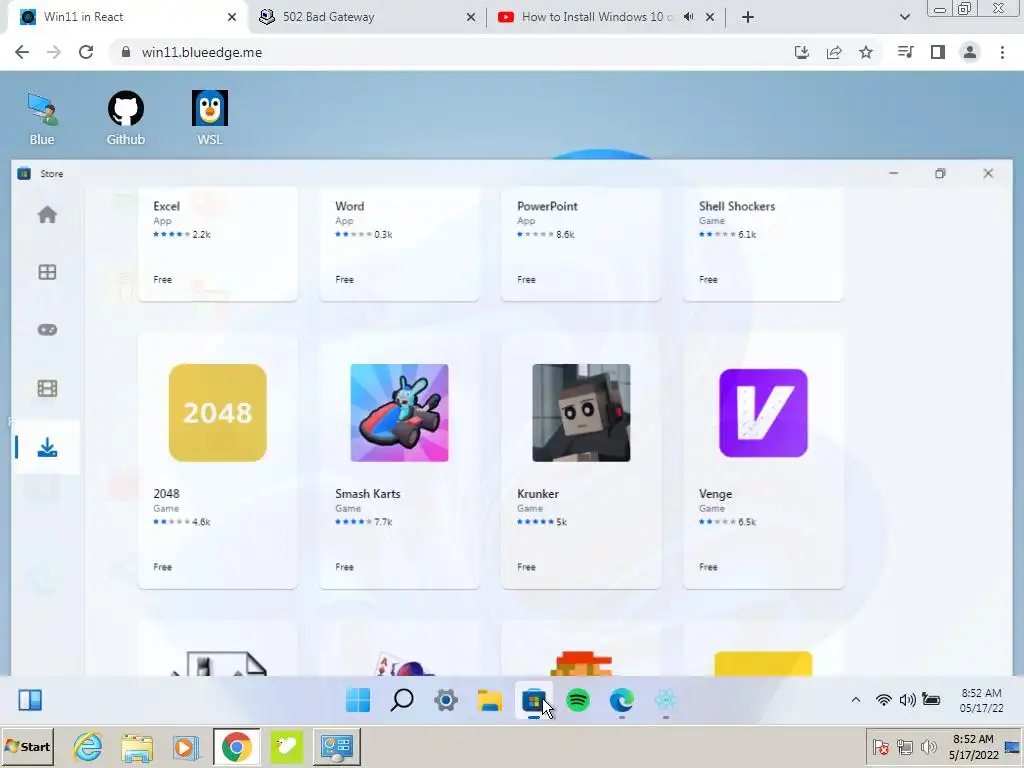1024x768 pixels.
Task: Click the host tray speaker icon
Action: coord(929,746)
